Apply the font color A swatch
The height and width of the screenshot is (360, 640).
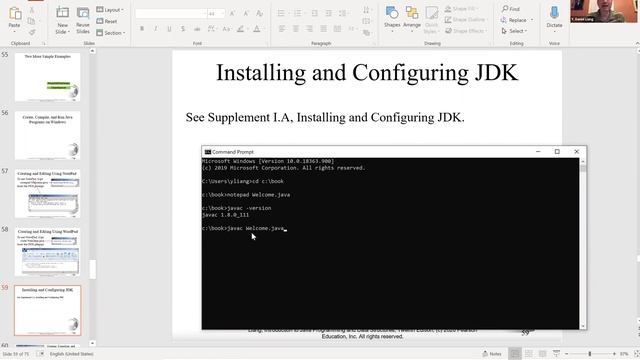coord(257,29)
